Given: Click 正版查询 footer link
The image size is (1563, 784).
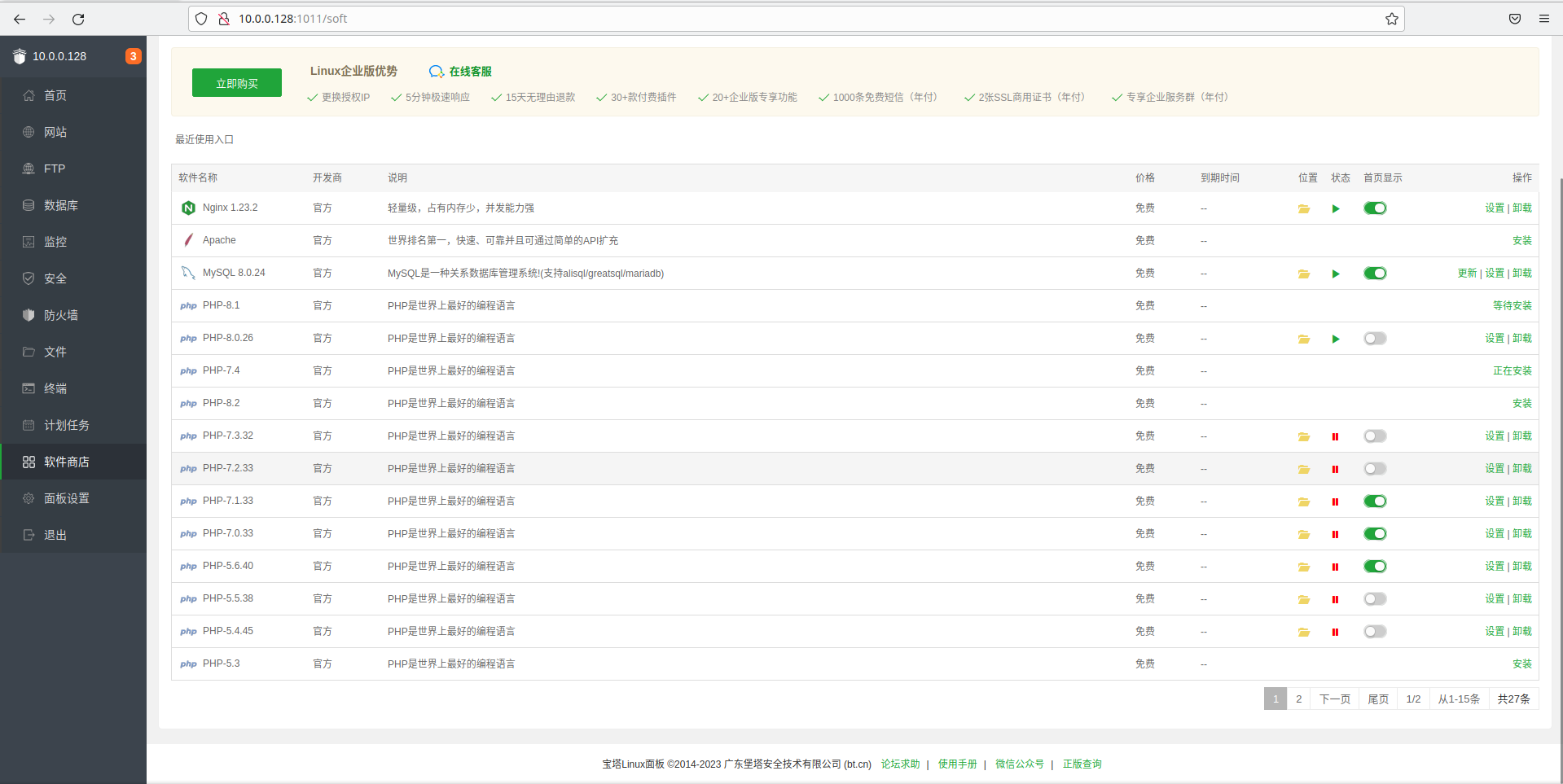Looking at the screenshot, I should [x=1082, y=764].
